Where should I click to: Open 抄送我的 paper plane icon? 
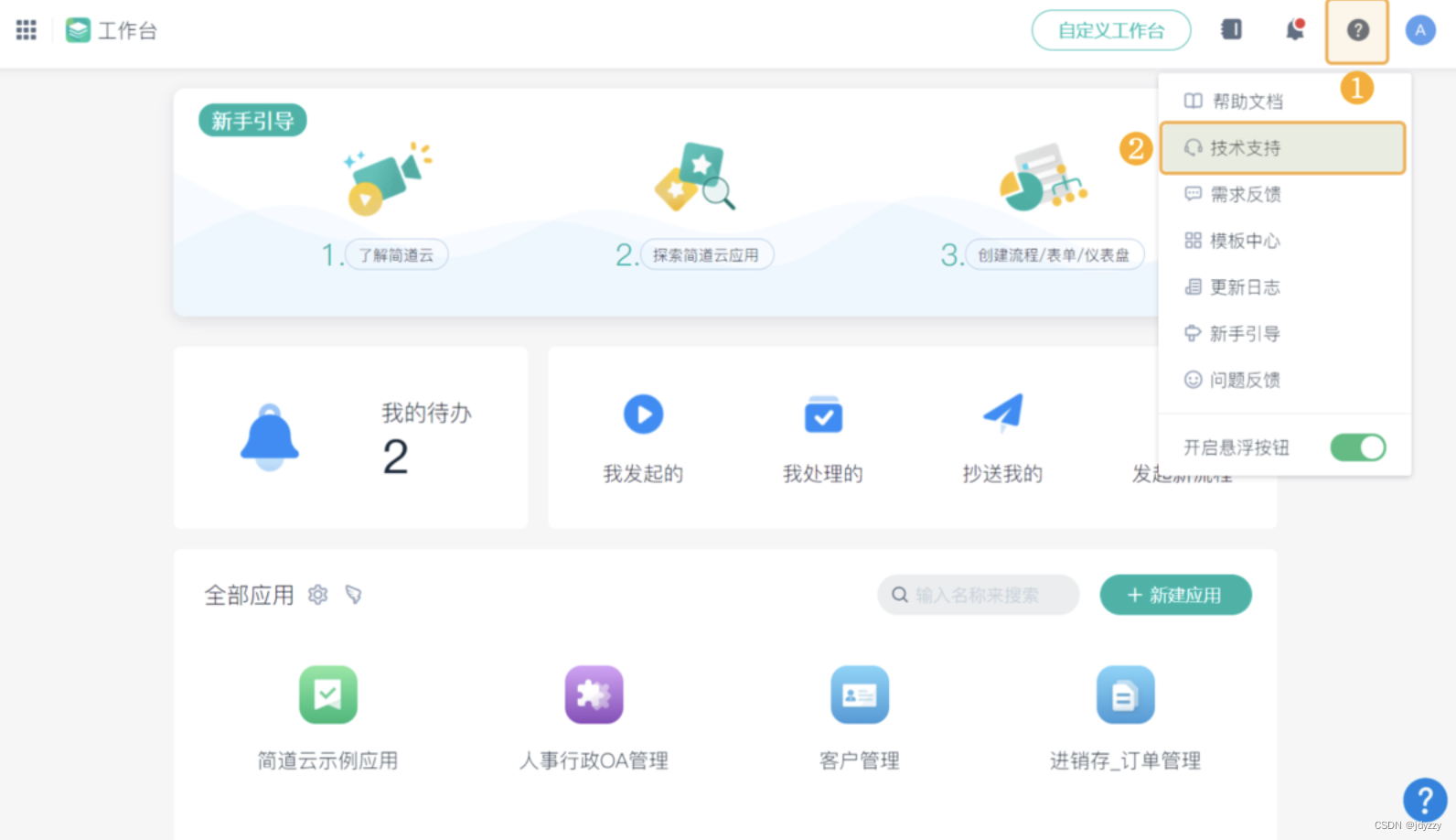pyautogui.click(x=1003, y=414)
